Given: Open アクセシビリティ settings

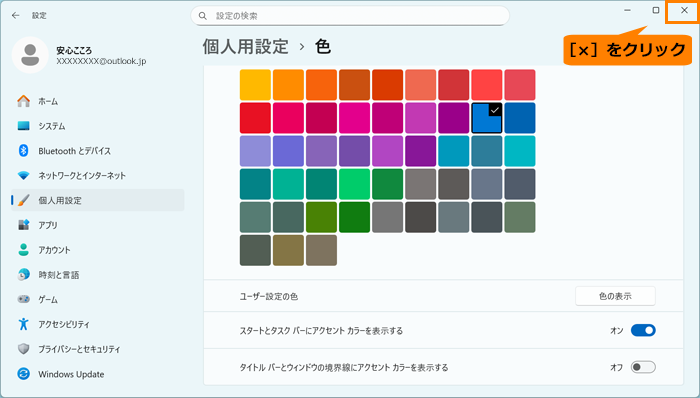Looking at the screenshot, I should (x=98, y=324).
